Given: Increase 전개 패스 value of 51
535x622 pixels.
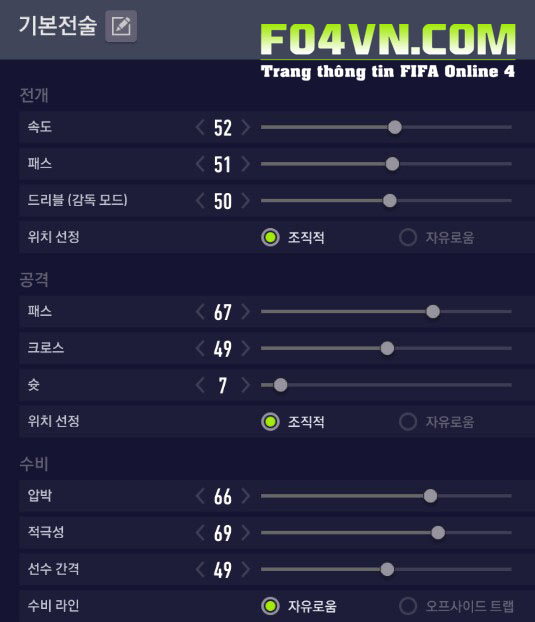Looking at the screenshot, I should click(x=246, y=164).
